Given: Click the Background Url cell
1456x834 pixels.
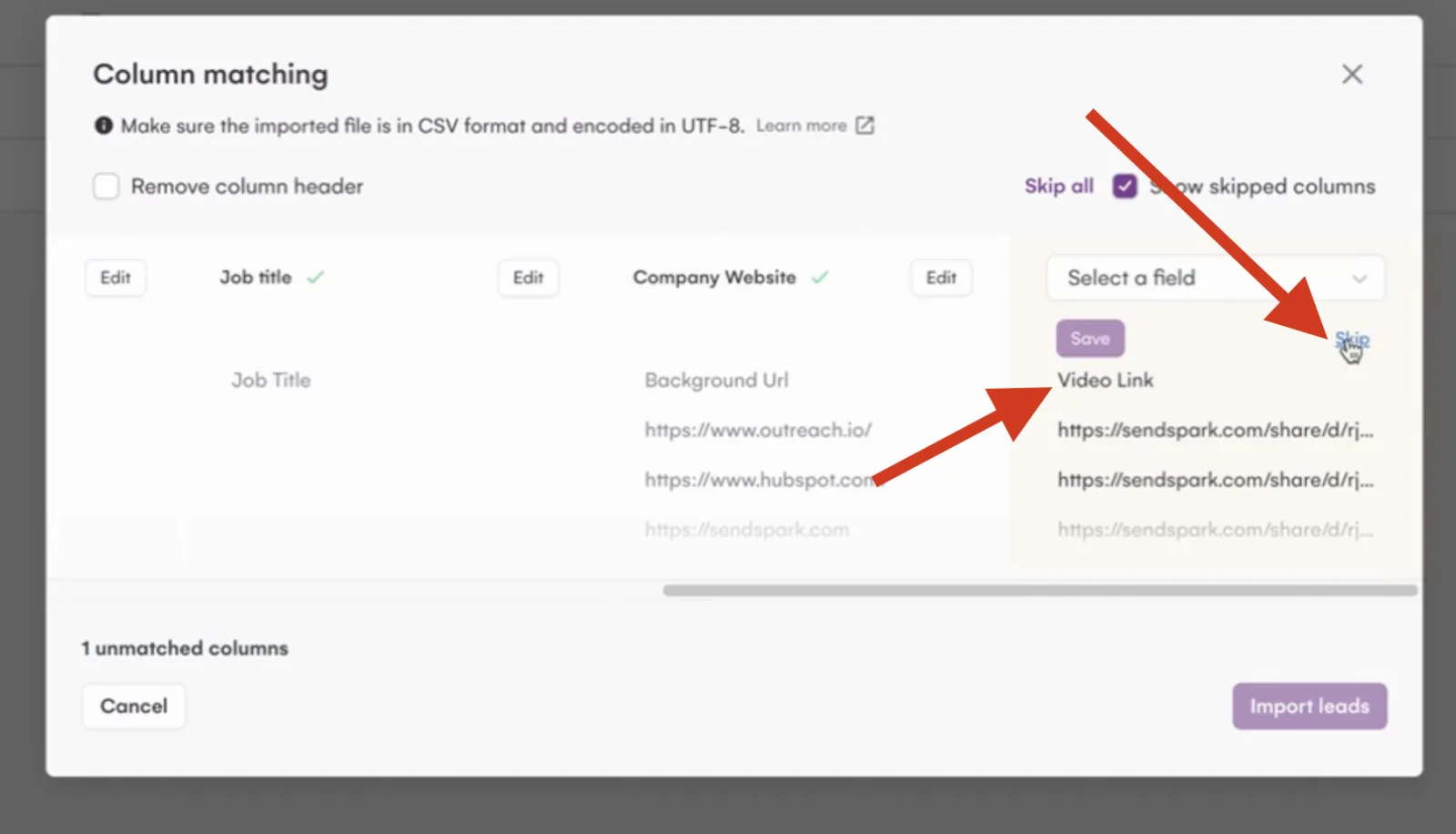Looking at the screenshot, I should (716, 381).
